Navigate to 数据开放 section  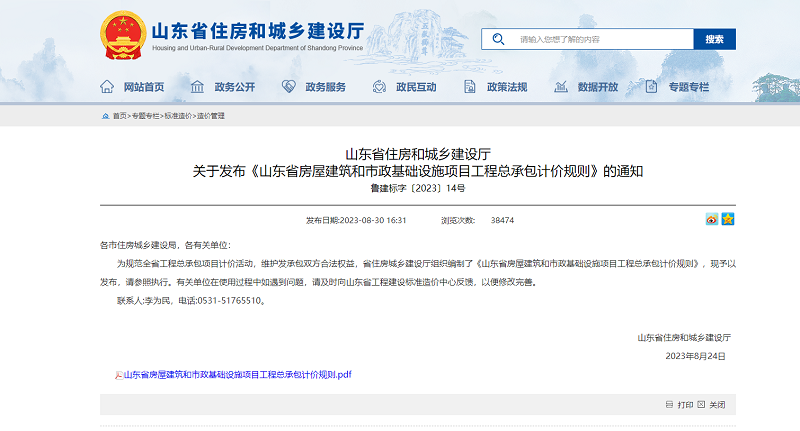[587, 87]
